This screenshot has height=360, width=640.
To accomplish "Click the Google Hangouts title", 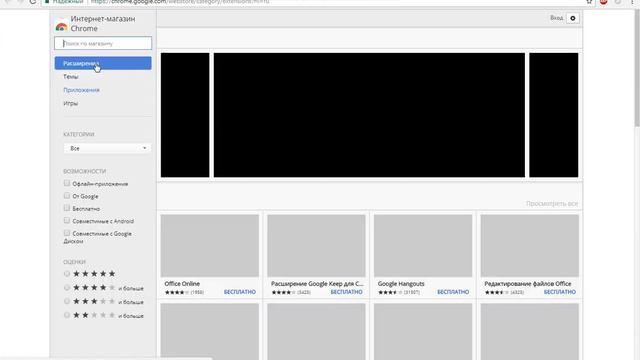I will coord(401,284).
